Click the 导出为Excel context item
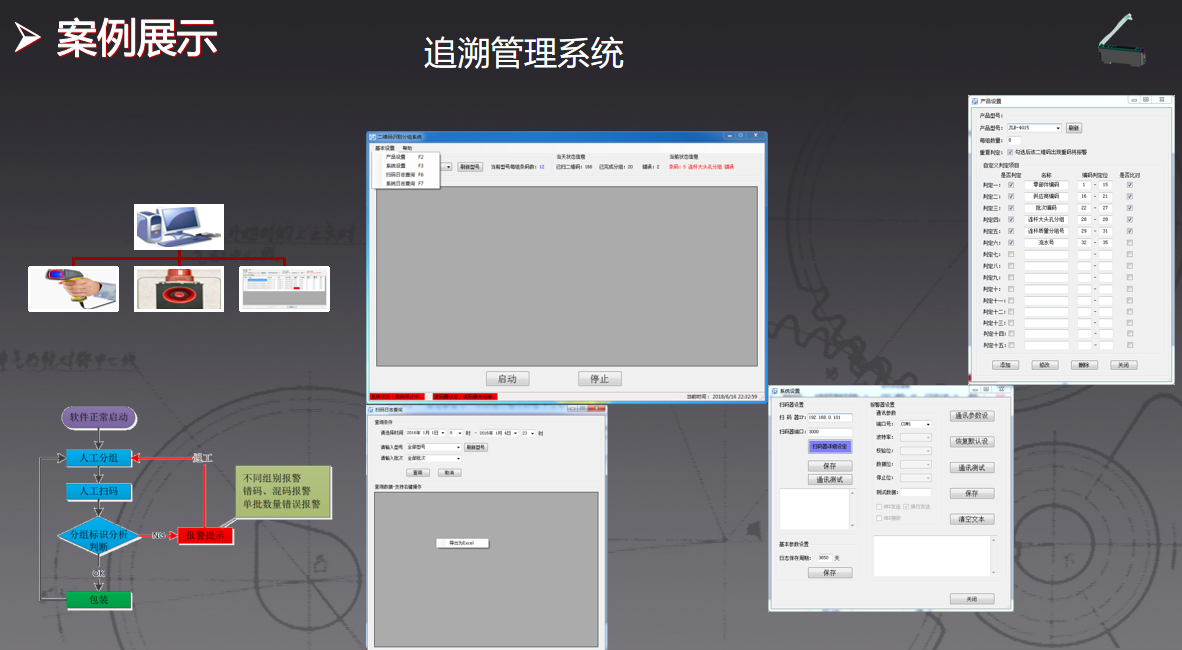 [462, 543]
